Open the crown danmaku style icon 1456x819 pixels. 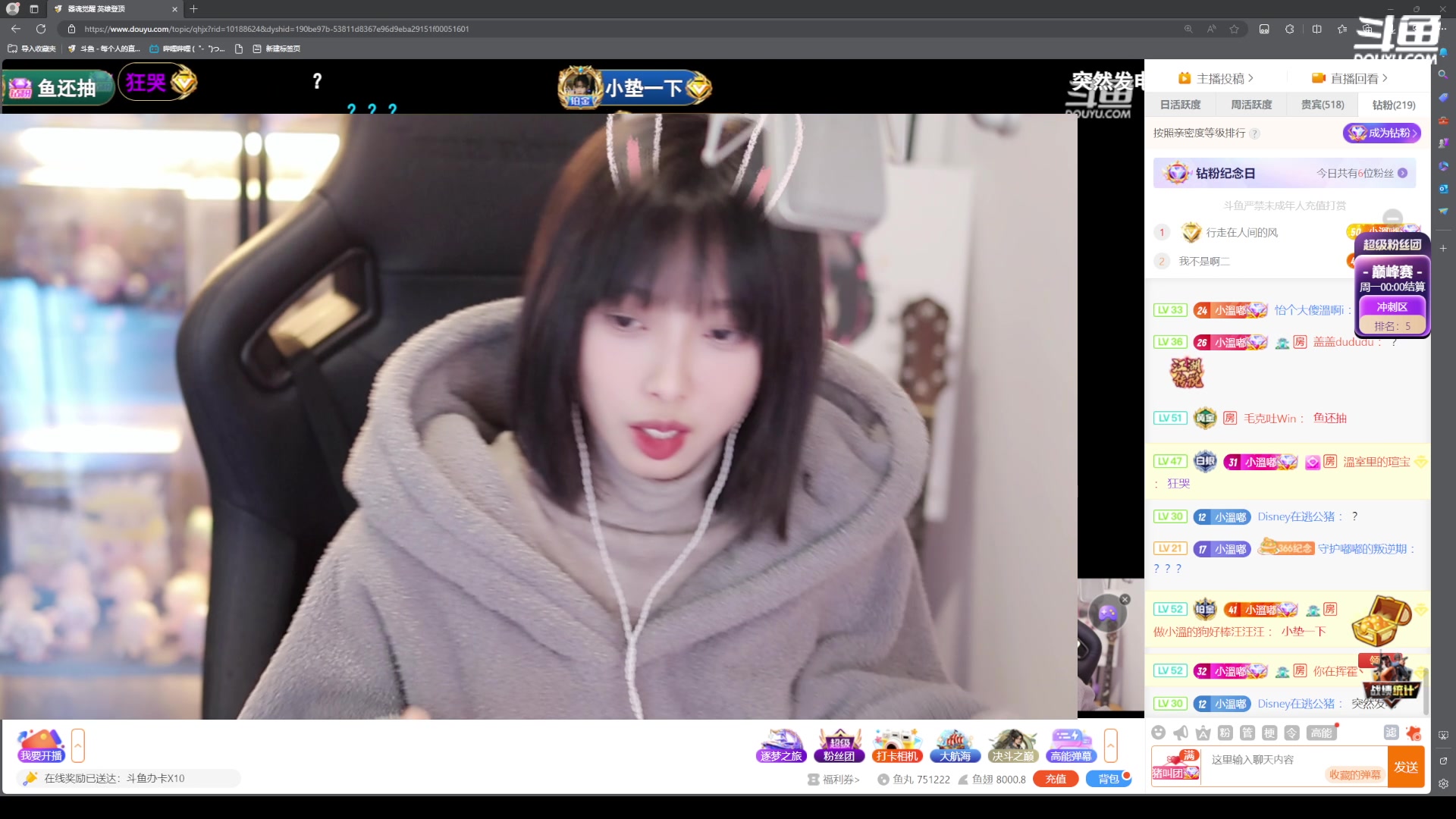[x=1203, y=733]
